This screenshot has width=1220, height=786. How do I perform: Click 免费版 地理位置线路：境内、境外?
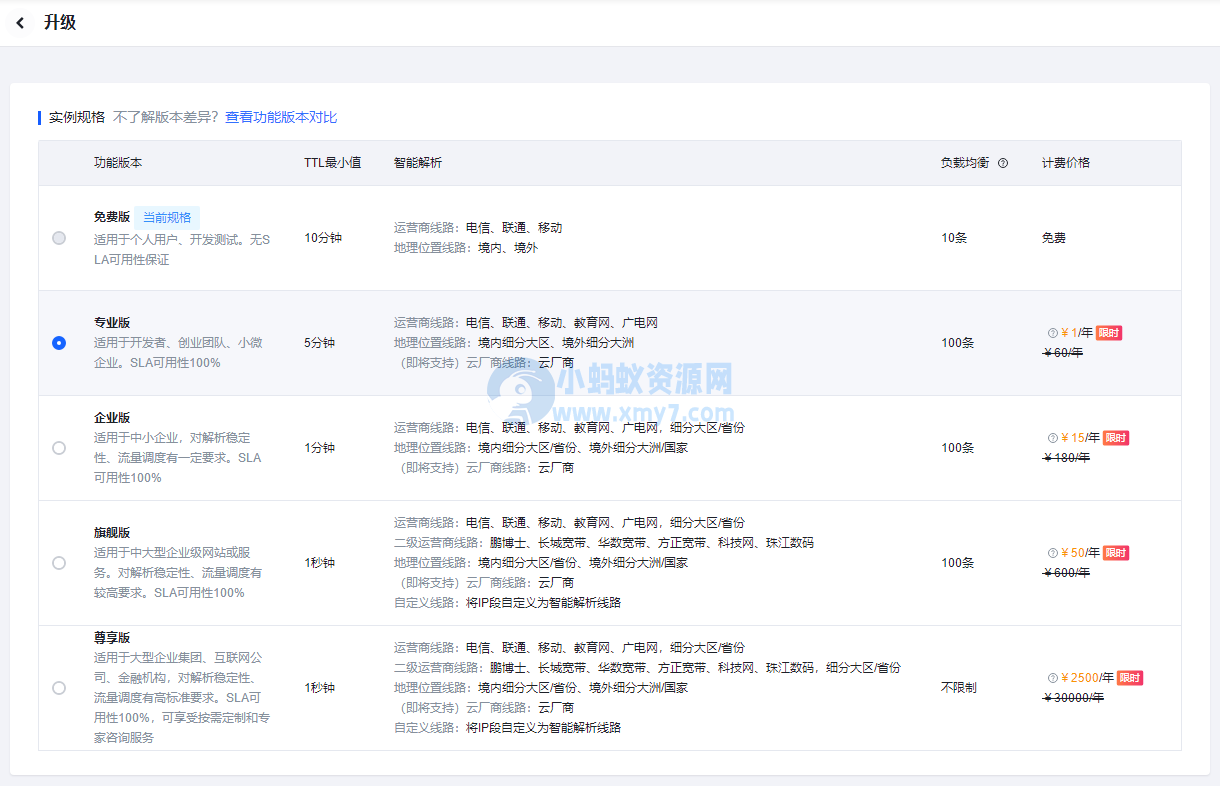pyautogui.click(x=466, y=248)
